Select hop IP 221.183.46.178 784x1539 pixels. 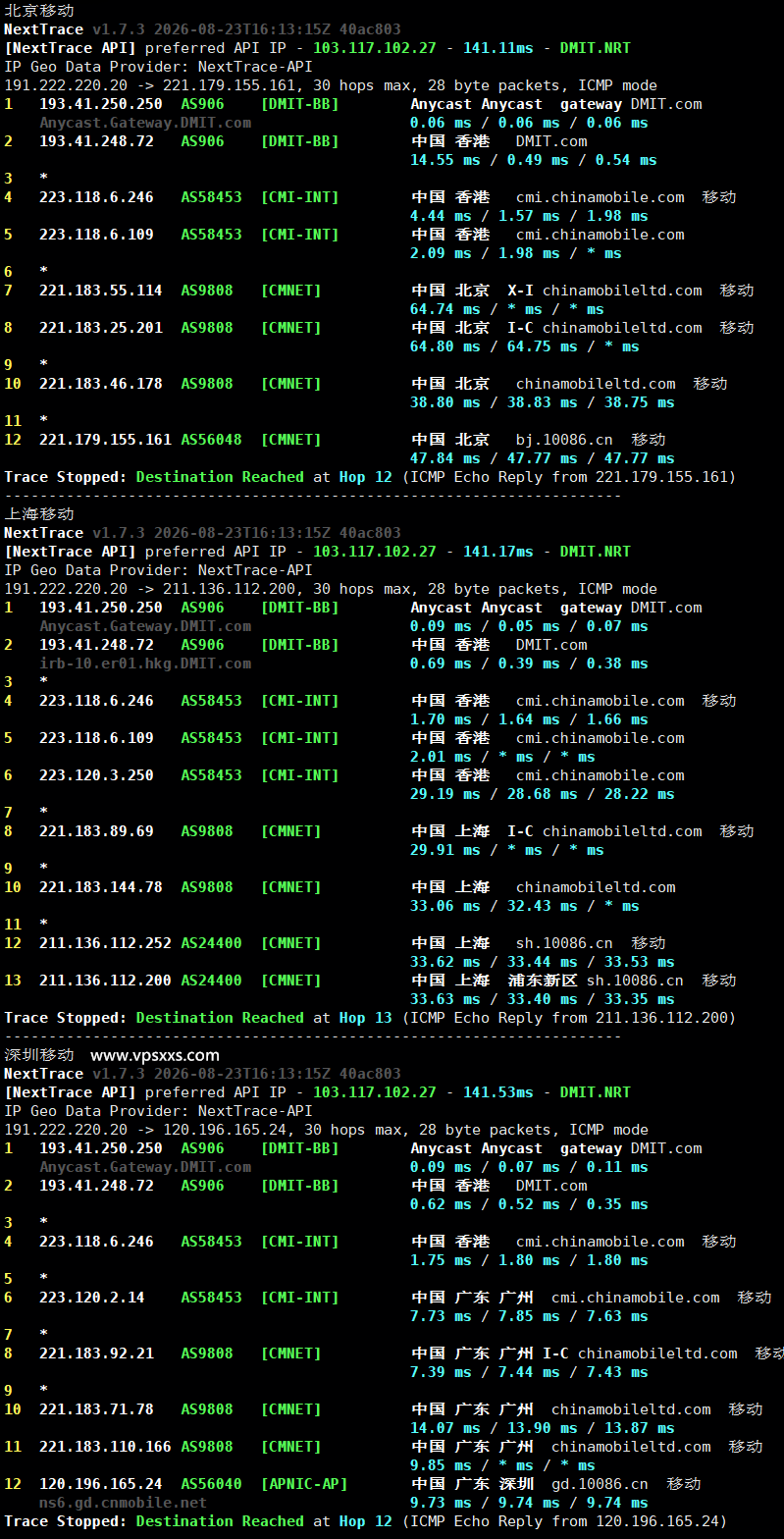[x=101, y=384]
